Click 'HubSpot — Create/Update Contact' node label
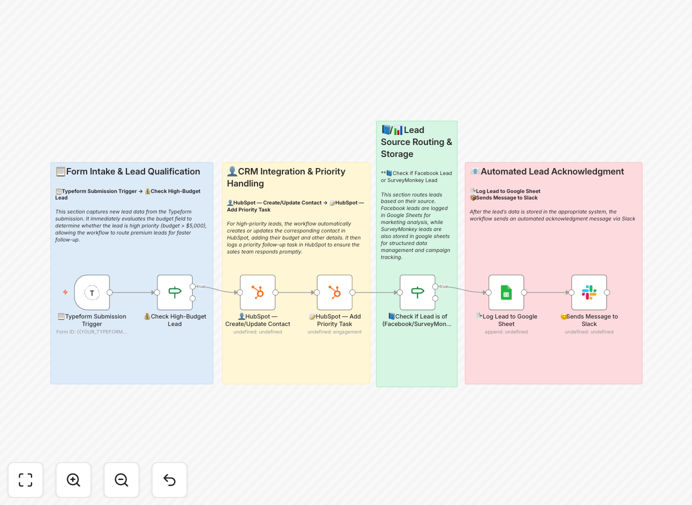The width and height of the screenshot is (692, 505). tap(258, 320)
